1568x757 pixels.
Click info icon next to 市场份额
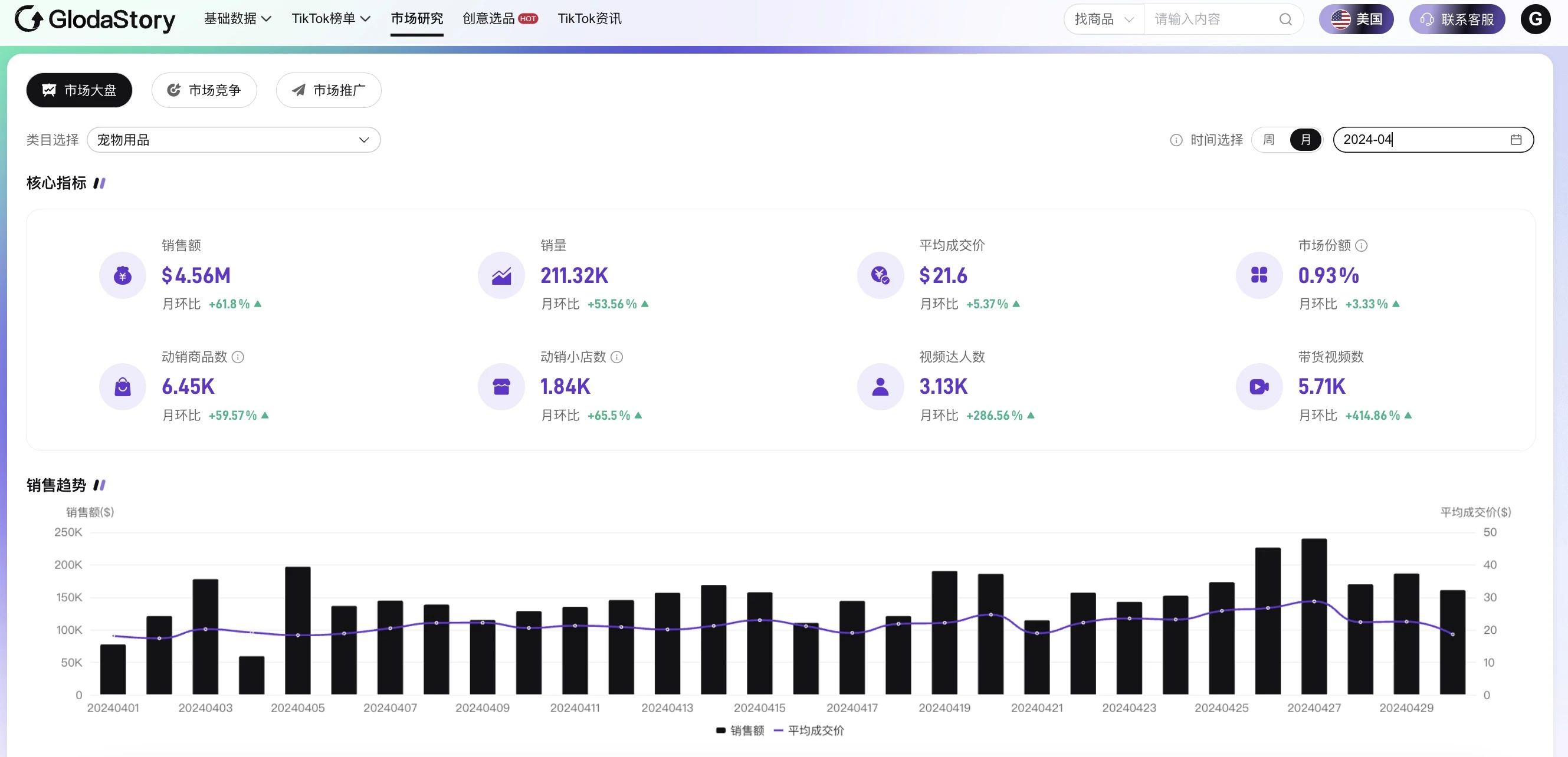(x=1362, y=245)
